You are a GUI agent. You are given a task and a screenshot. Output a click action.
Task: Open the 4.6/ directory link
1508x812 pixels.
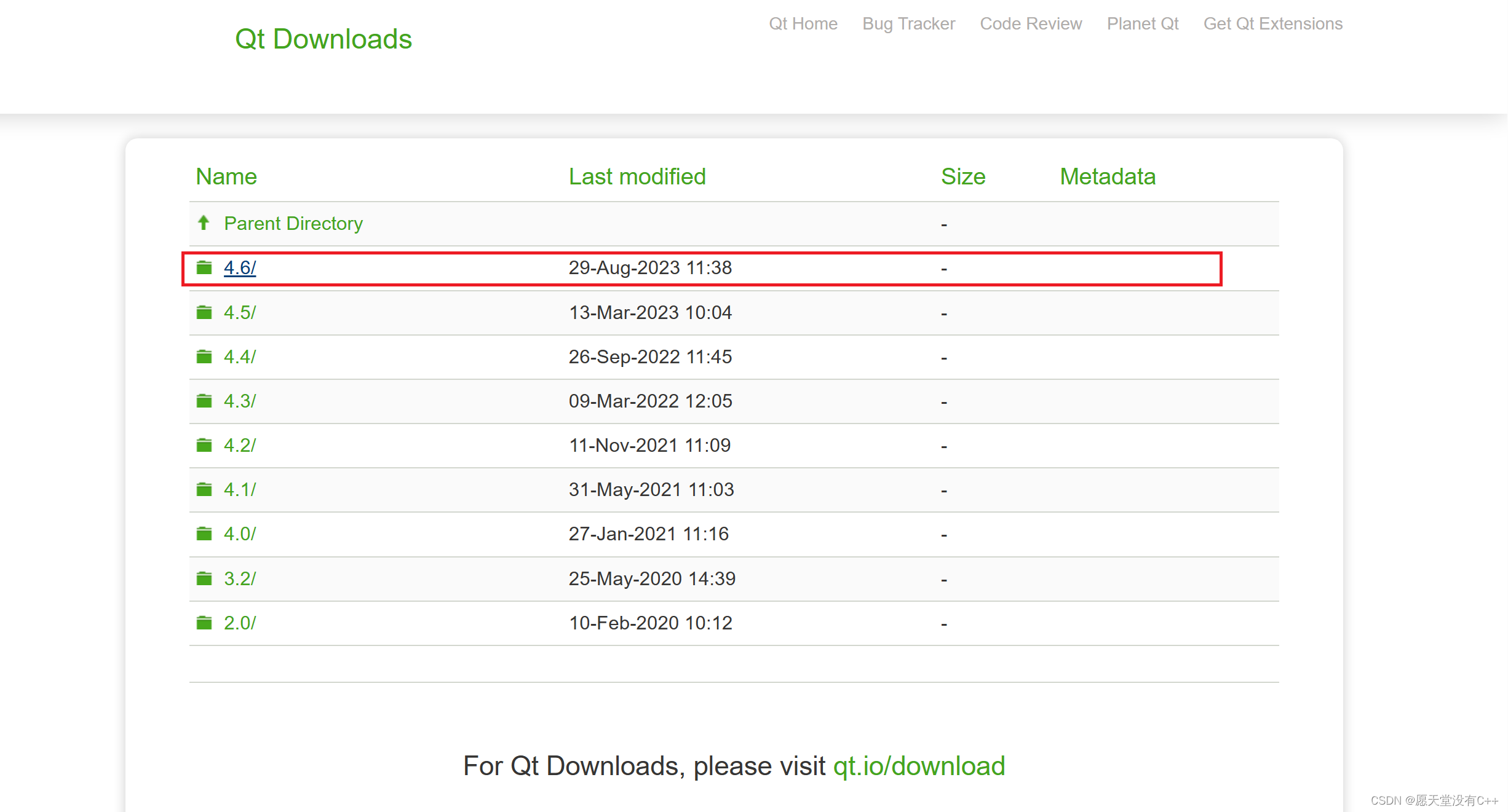click(x=240, y=267)
